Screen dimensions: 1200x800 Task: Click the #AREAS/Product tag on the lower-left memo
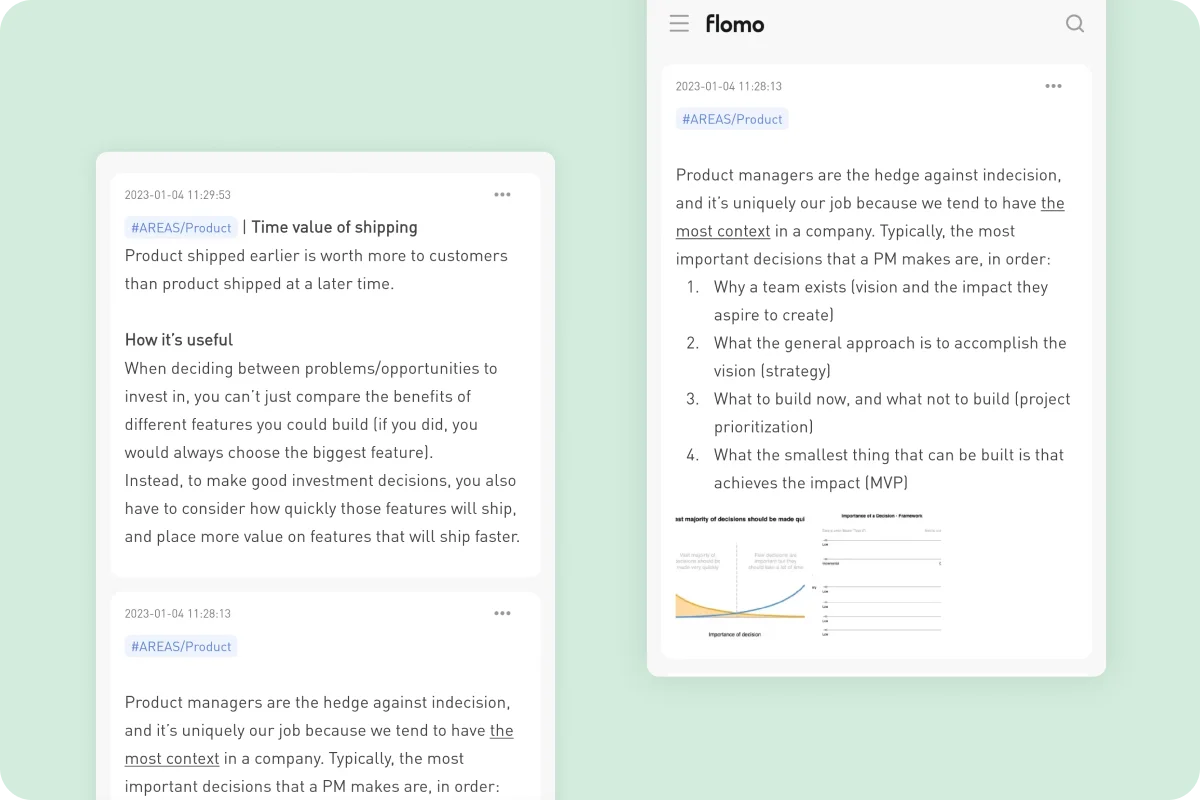click(x=181, y=646)
